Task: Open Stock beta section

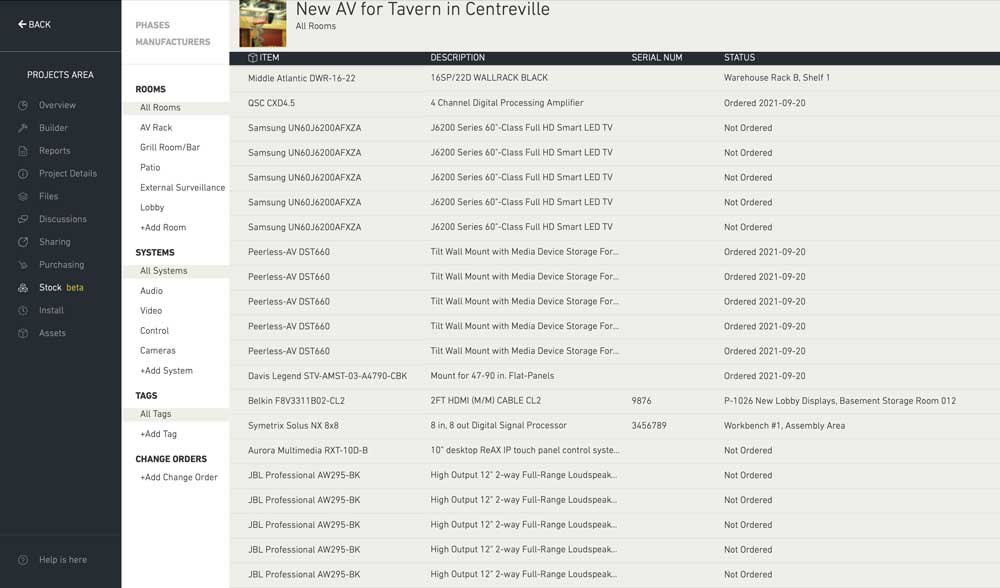Action: (x=61, y=288)
